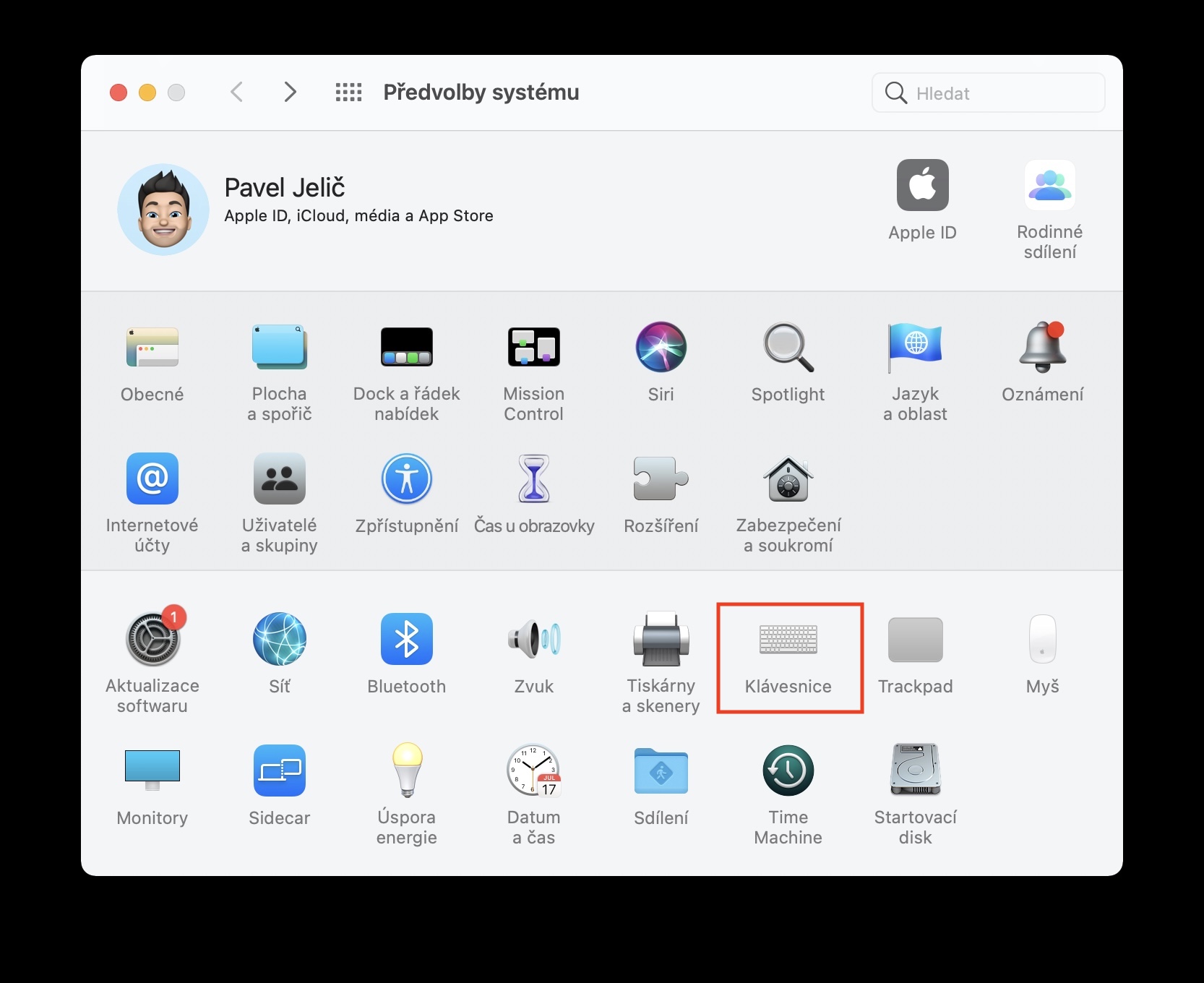Open Internetové účty preferences

(152, 505)
